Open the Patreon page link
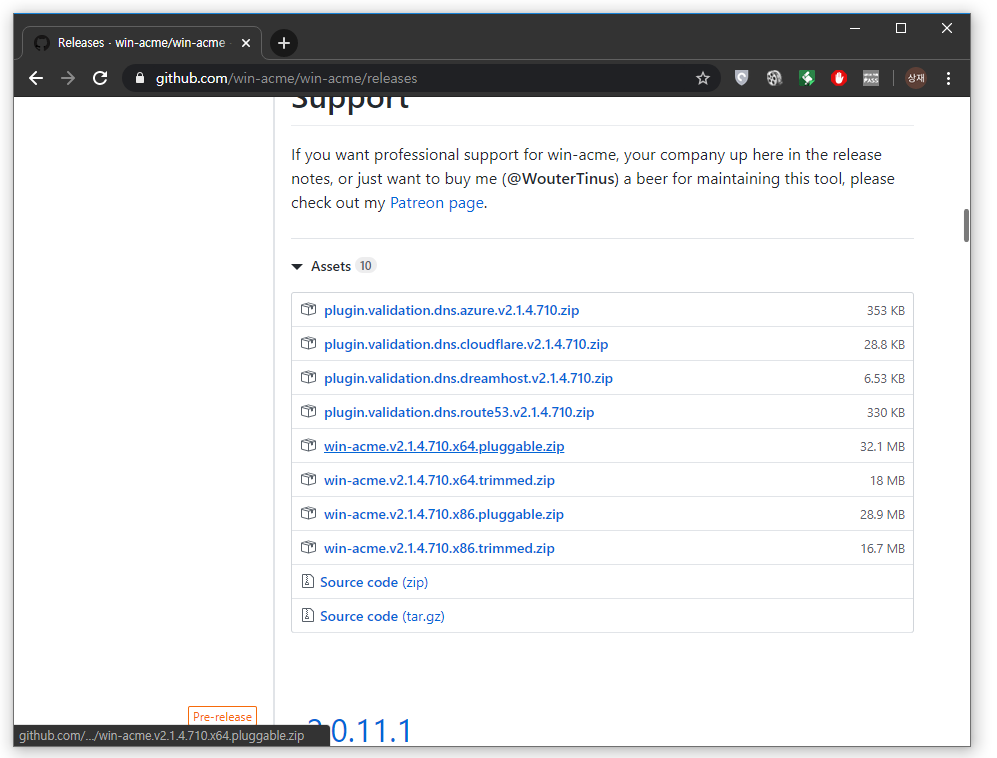997x758 pixels. (437, 203)
